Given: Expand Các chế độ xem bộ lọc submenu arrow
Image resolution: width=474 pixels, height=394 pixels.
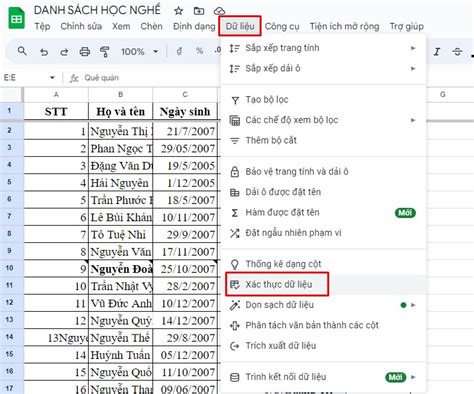Looking at the screenshot, I should [x=413, y=120].
